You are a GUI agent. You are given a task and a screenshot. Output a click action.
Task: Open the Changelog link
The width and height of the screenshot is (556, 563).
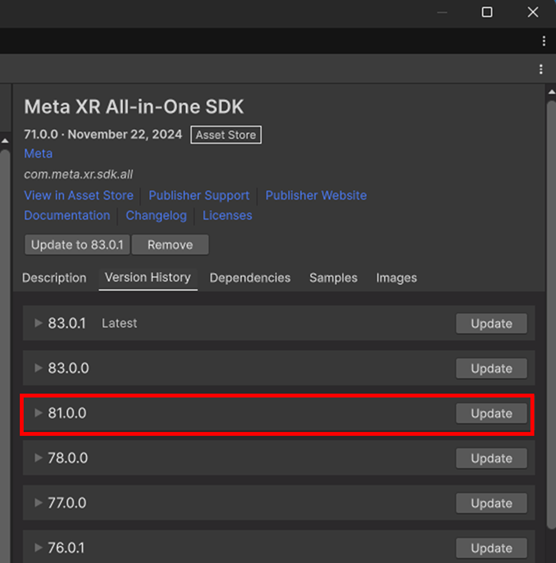point(156,215)
